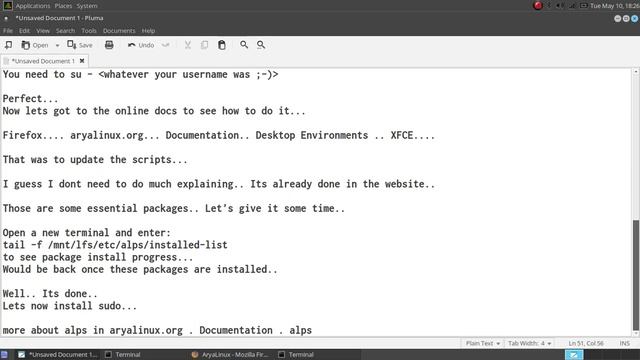Viewport: 640px width, 360px height.
Task: Open the View menu
Action: 42,31
